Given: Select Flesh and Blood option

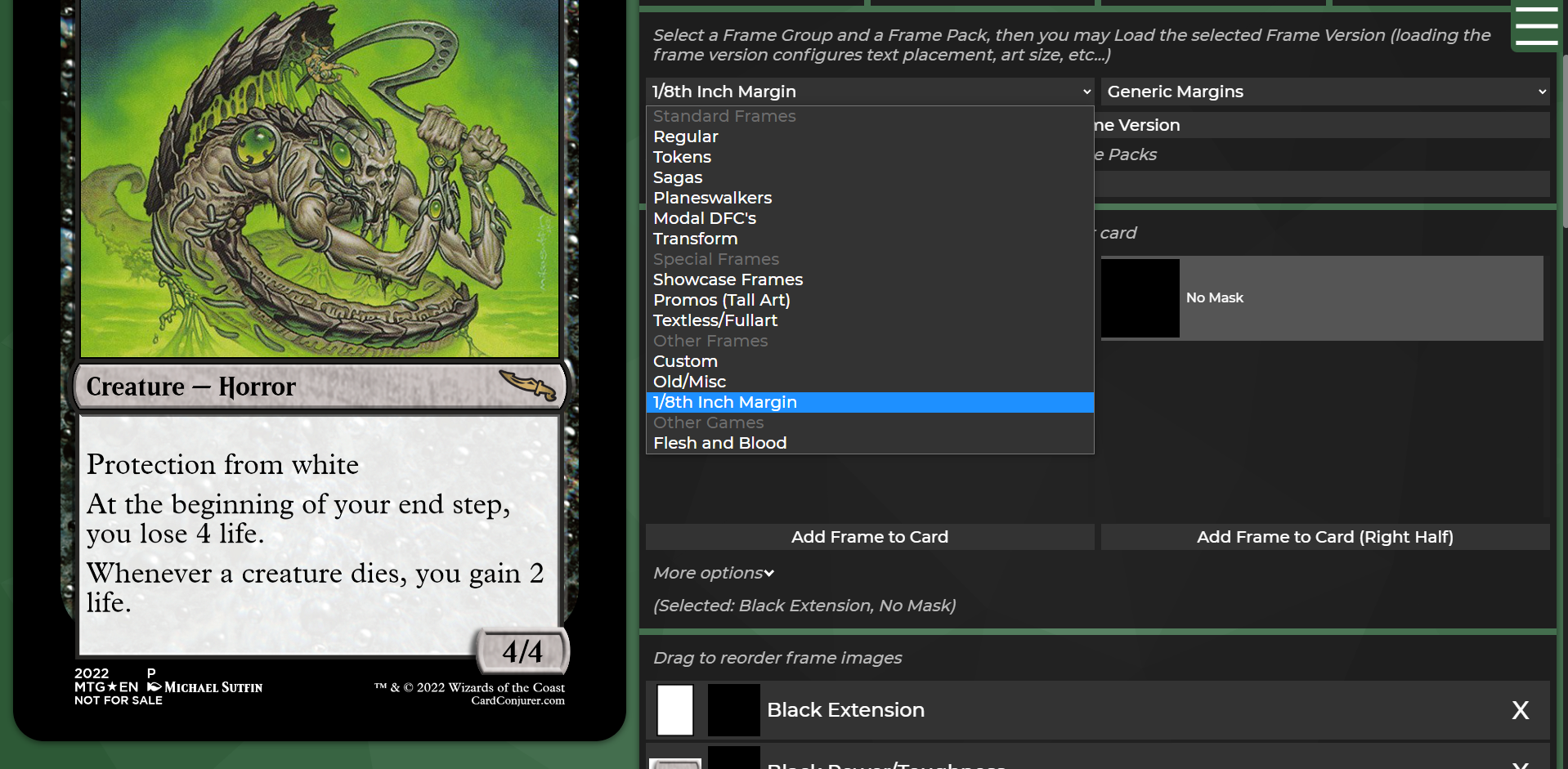Looking at the screenshot, I should [x=870, y=443].
